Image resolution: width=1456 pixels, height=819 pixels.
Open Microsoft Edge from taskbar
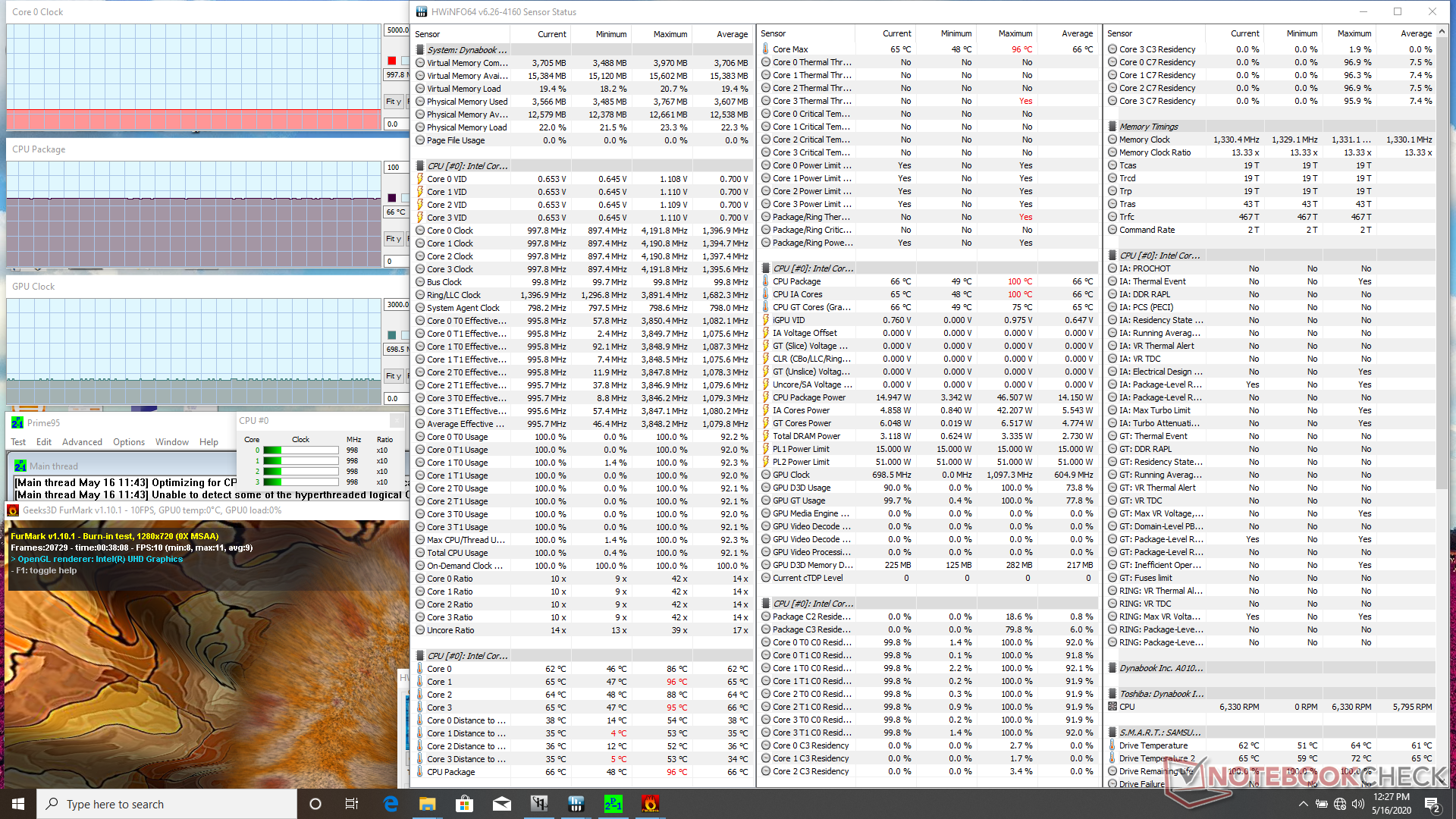(x=391, y=804)
